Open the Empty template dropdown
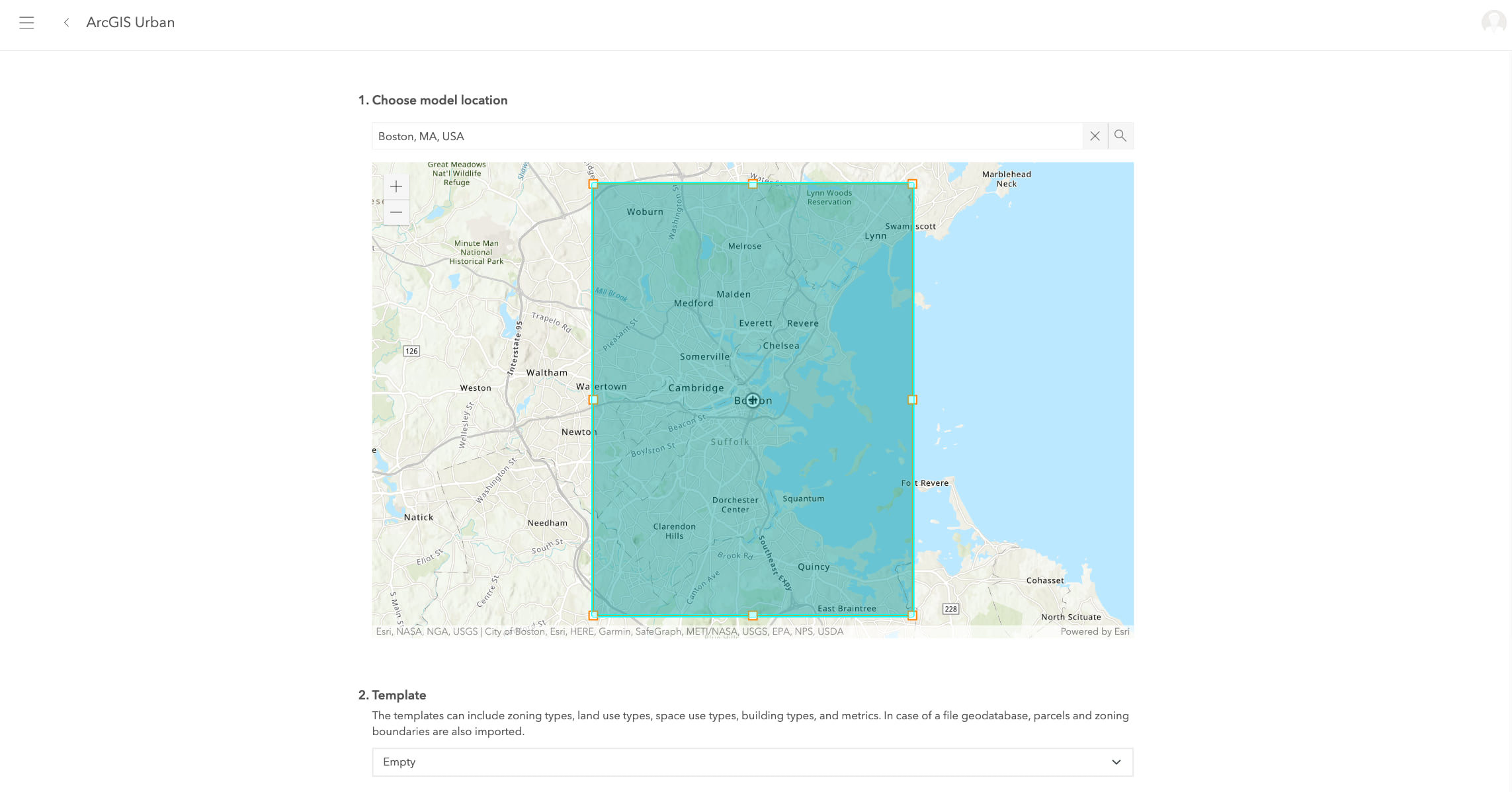1512x792 pixels. [752, 762]
